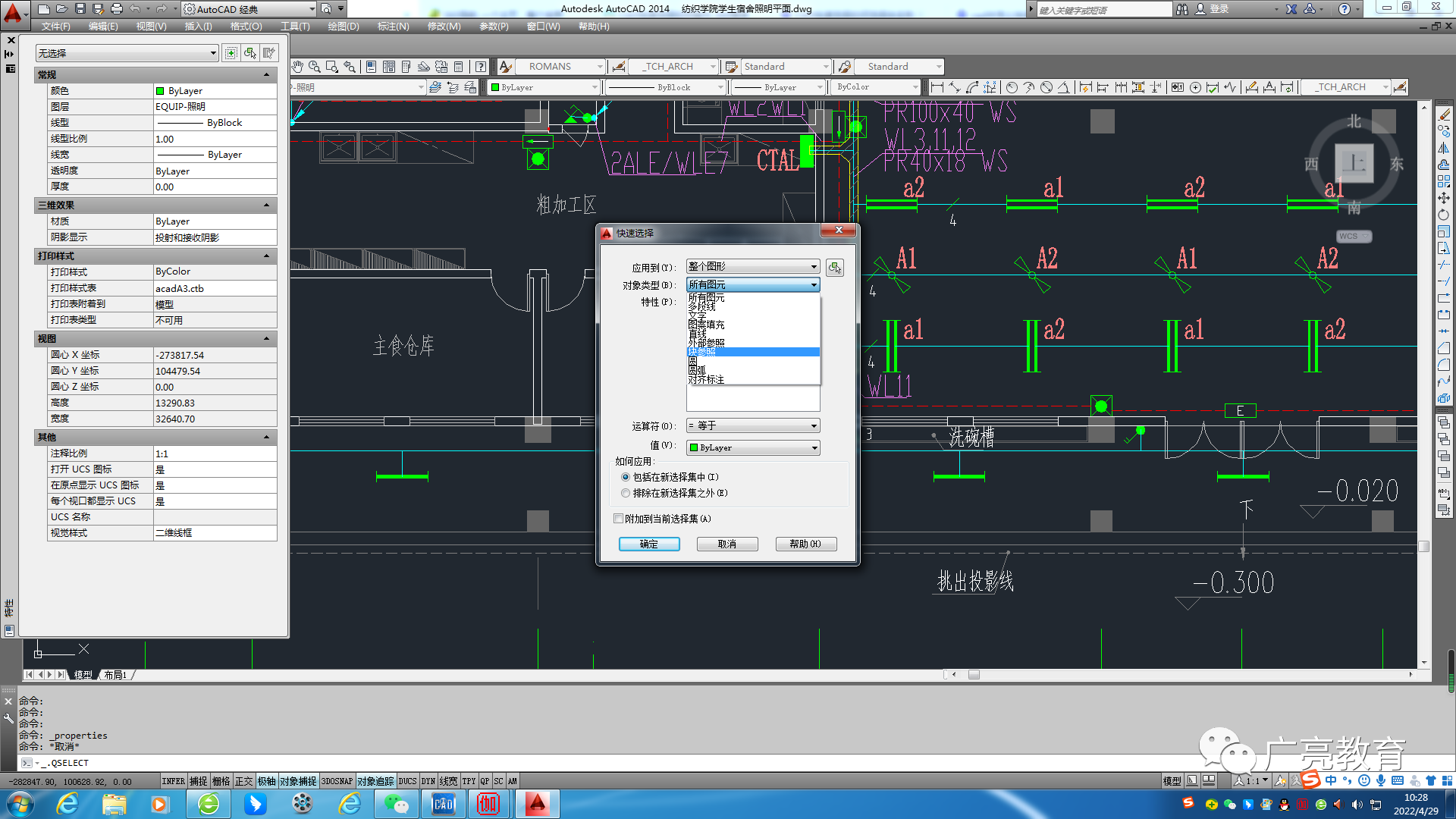Open the 标注(N) menu
Viewport: 1456px width, 819px height.
click(393, 27)
